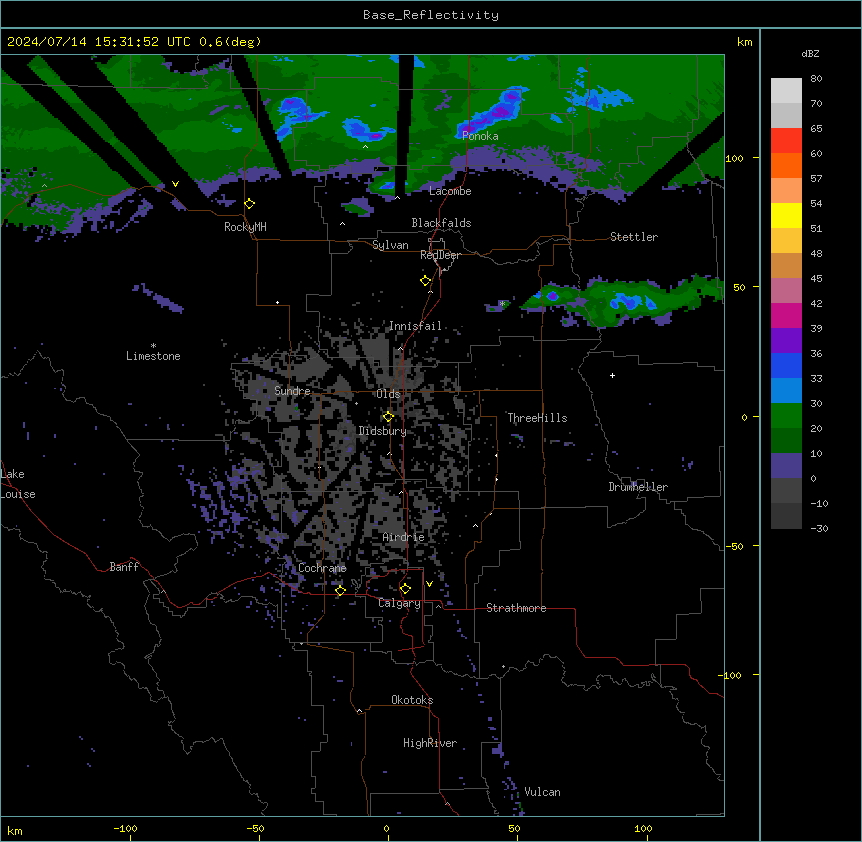Select the yellow diamond marker above Calgary label
Screen dimensions: 862x842
pos(405,589)
